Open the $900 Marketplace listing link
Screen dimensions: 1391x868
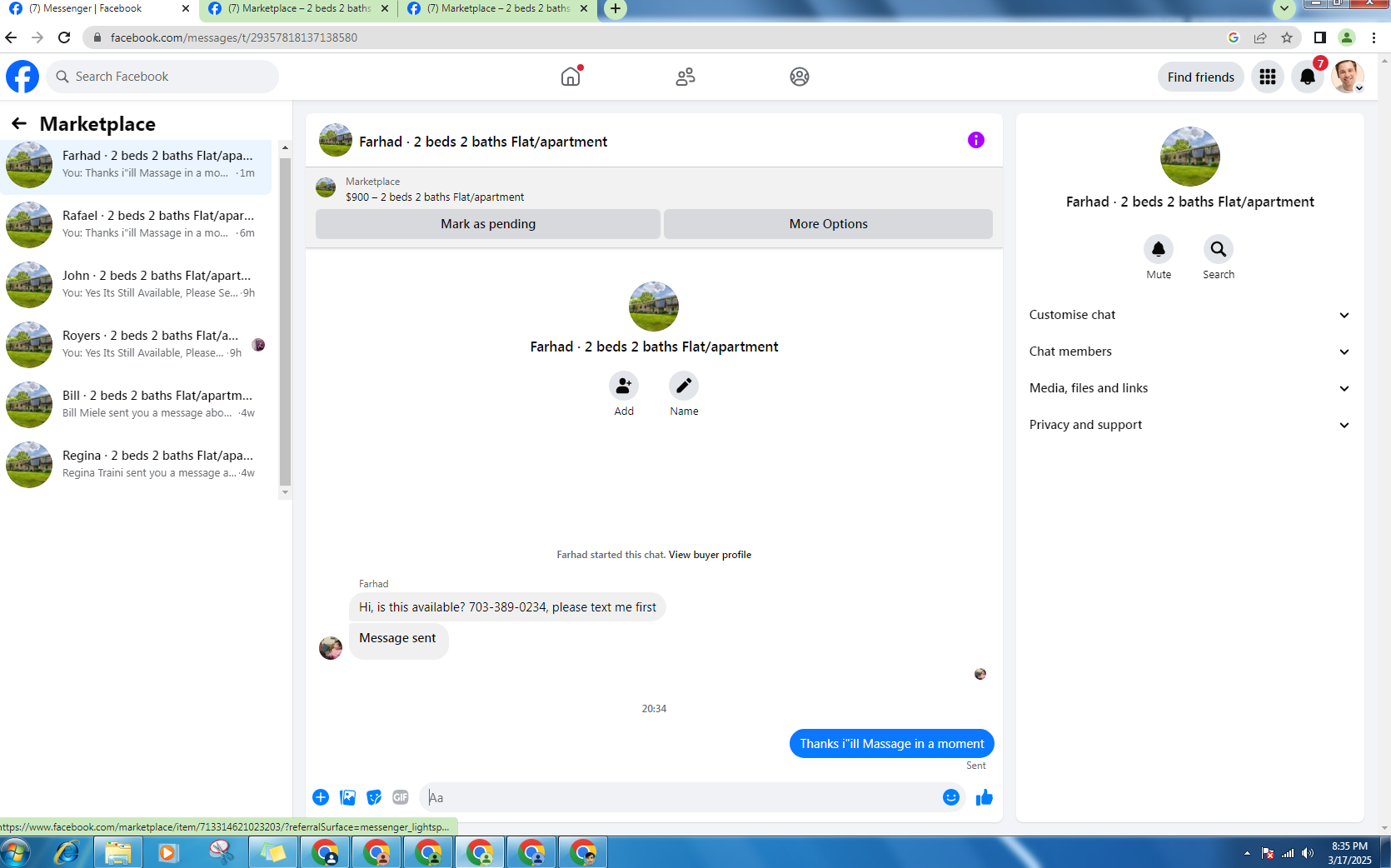[435, 197]
